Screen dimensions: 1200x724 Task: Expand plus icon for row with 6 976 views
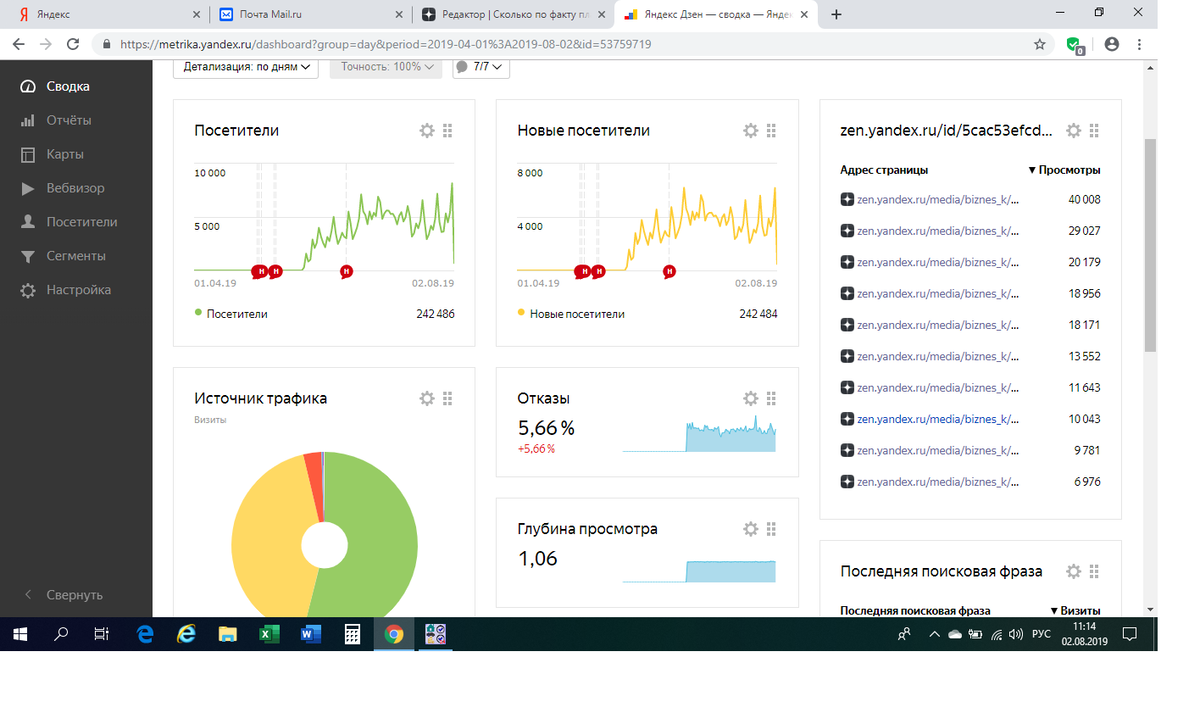coord(847,482)
